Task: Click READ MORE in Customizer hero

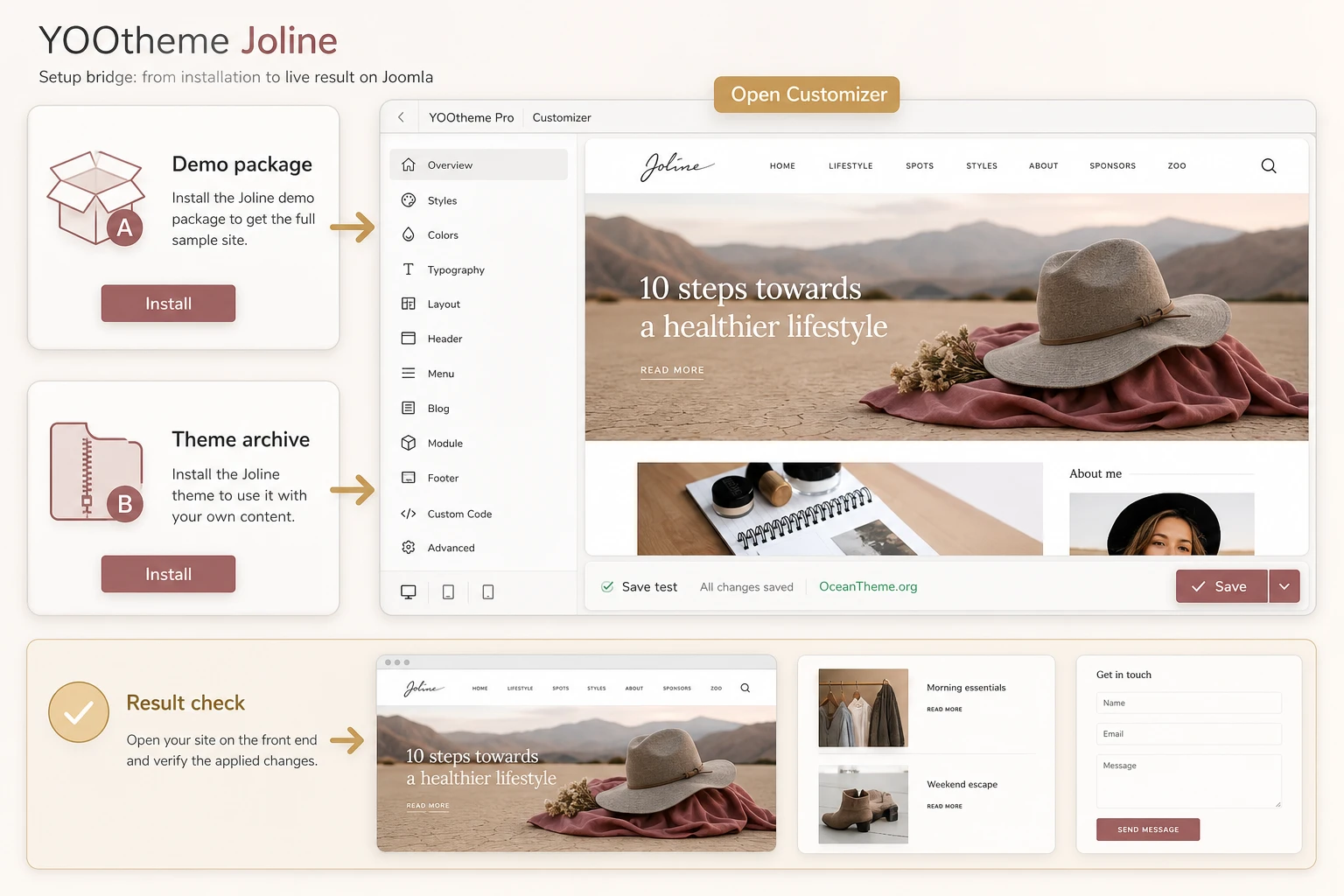Action: pos(672,370)
